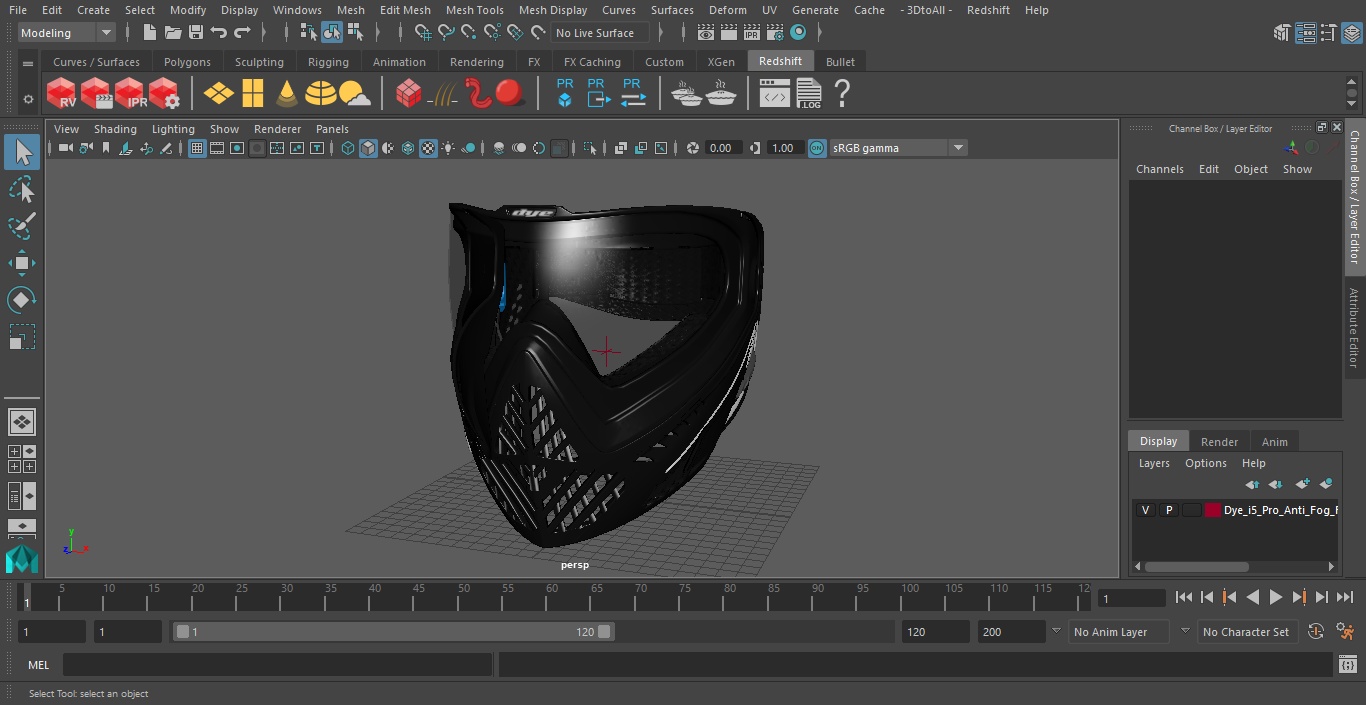Activate the Scale tool

pyautogui.click(x=22, y=337)
